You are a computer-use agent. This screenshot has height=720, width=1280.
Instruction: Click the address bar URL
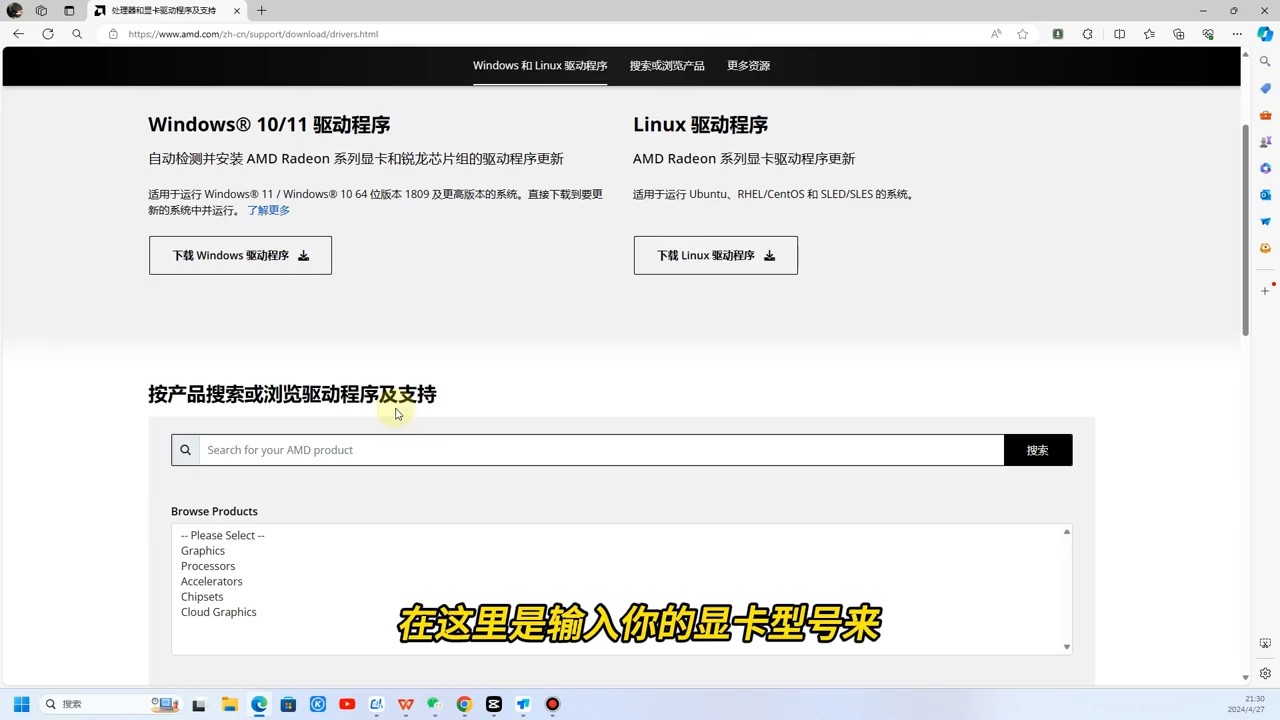coord(253,34)
